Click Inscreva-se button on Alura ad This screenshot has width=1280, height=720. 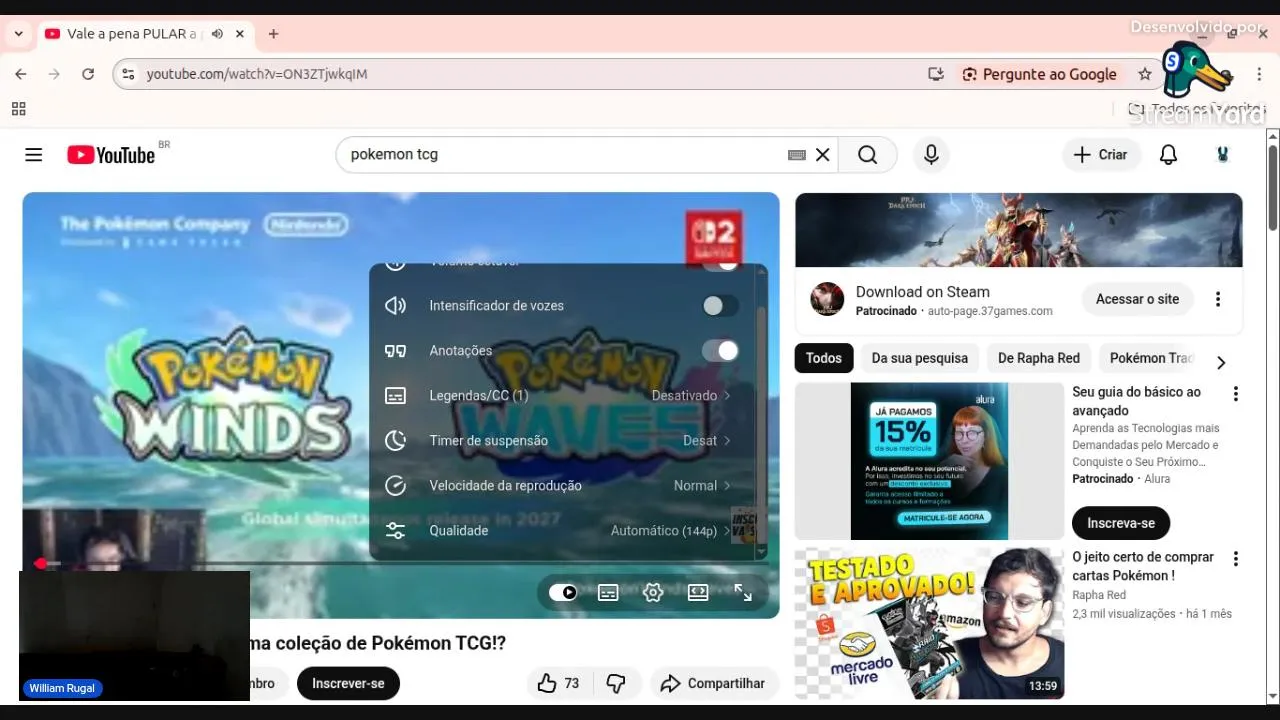[x=1121, y=523]
